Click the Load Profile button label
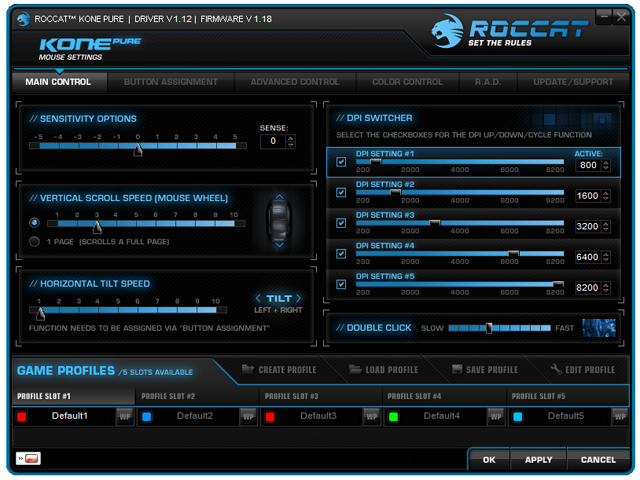 (391, 370)
